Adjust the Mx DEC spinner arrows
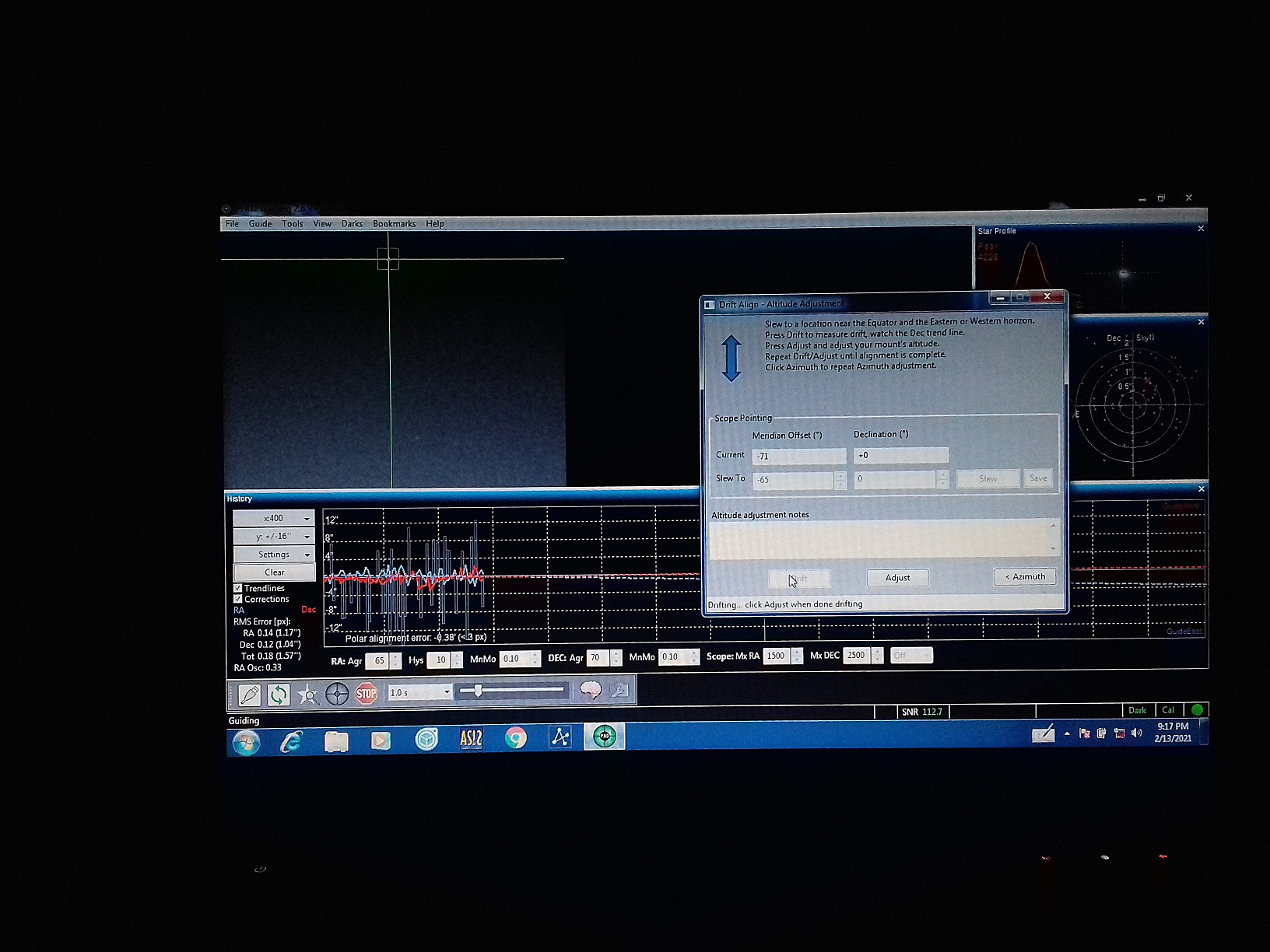The width and height of the screenshot is (1270, 952). (x=878, y=655)
